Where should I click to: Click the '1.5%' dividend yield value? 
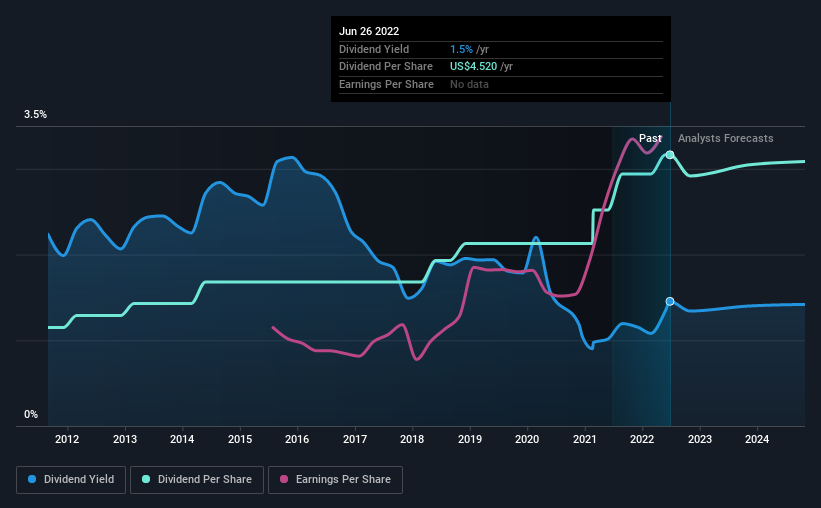tap(461, 49)
